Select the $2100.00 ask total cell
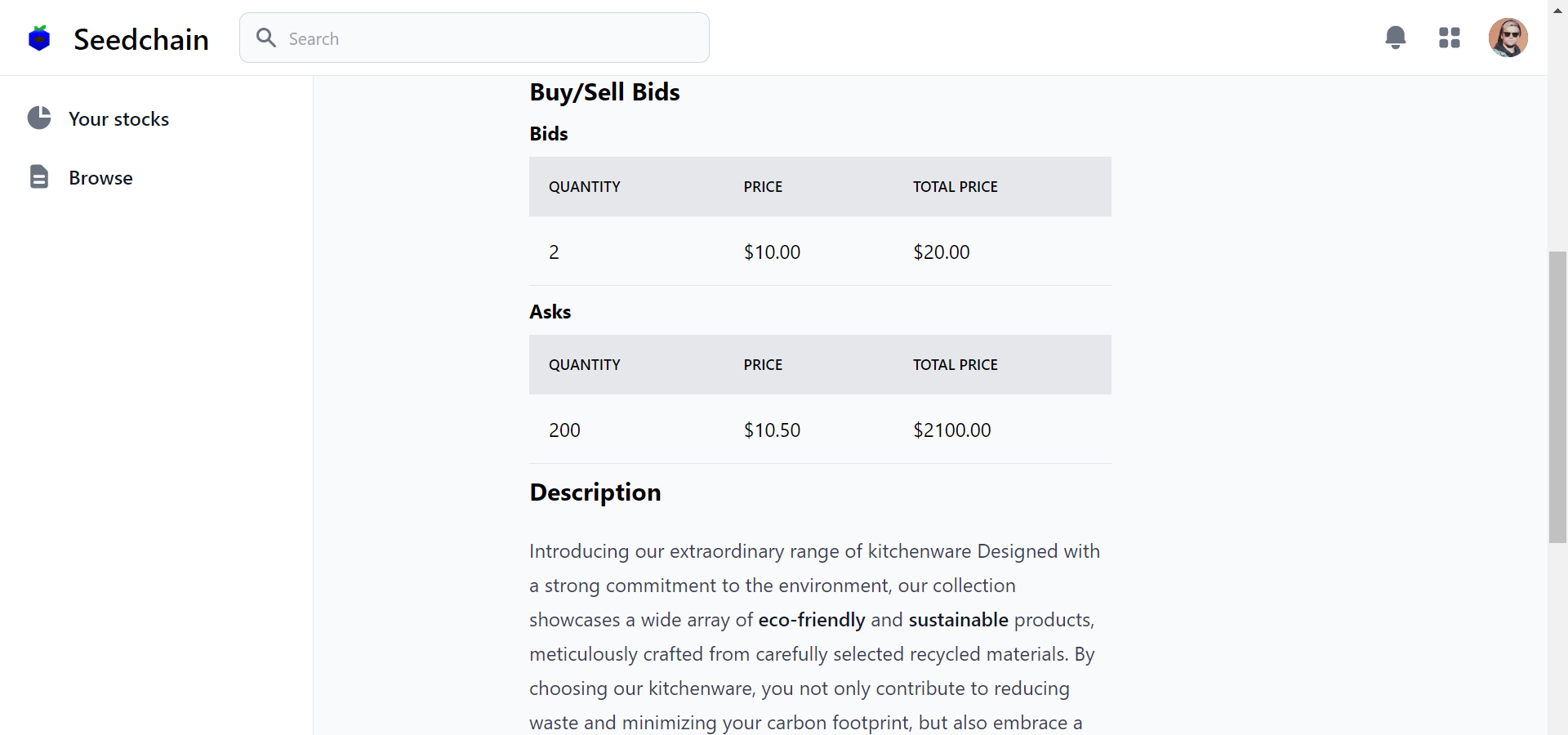Screen dimensions: 1568x735 coord(951,430)
